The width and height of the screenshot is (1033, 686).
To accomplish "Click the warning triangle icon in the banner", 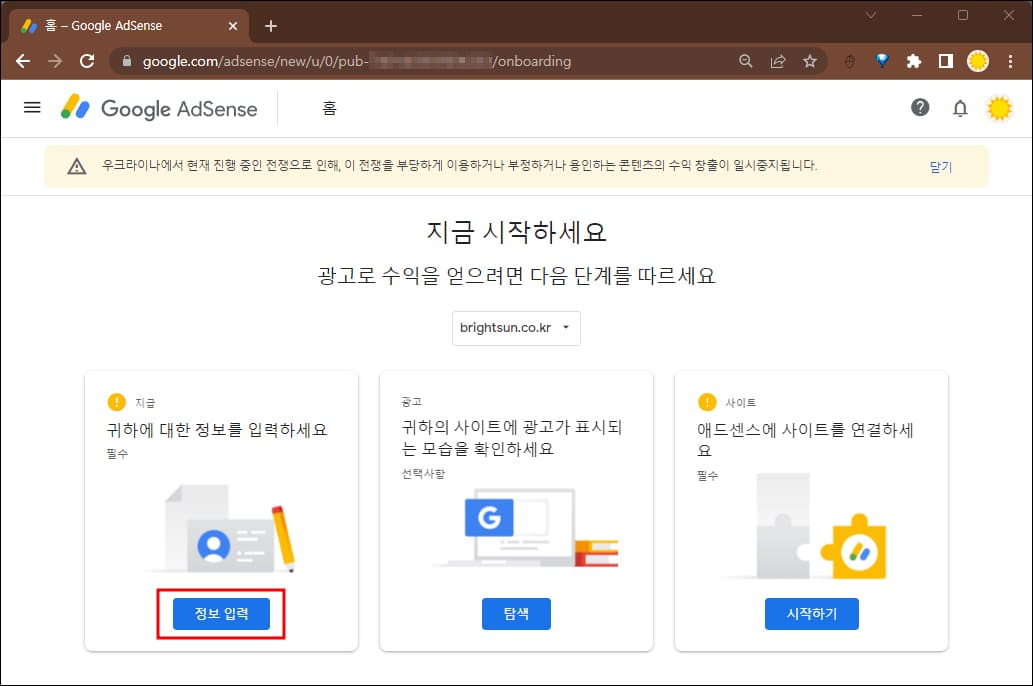I will coord(77,166).
